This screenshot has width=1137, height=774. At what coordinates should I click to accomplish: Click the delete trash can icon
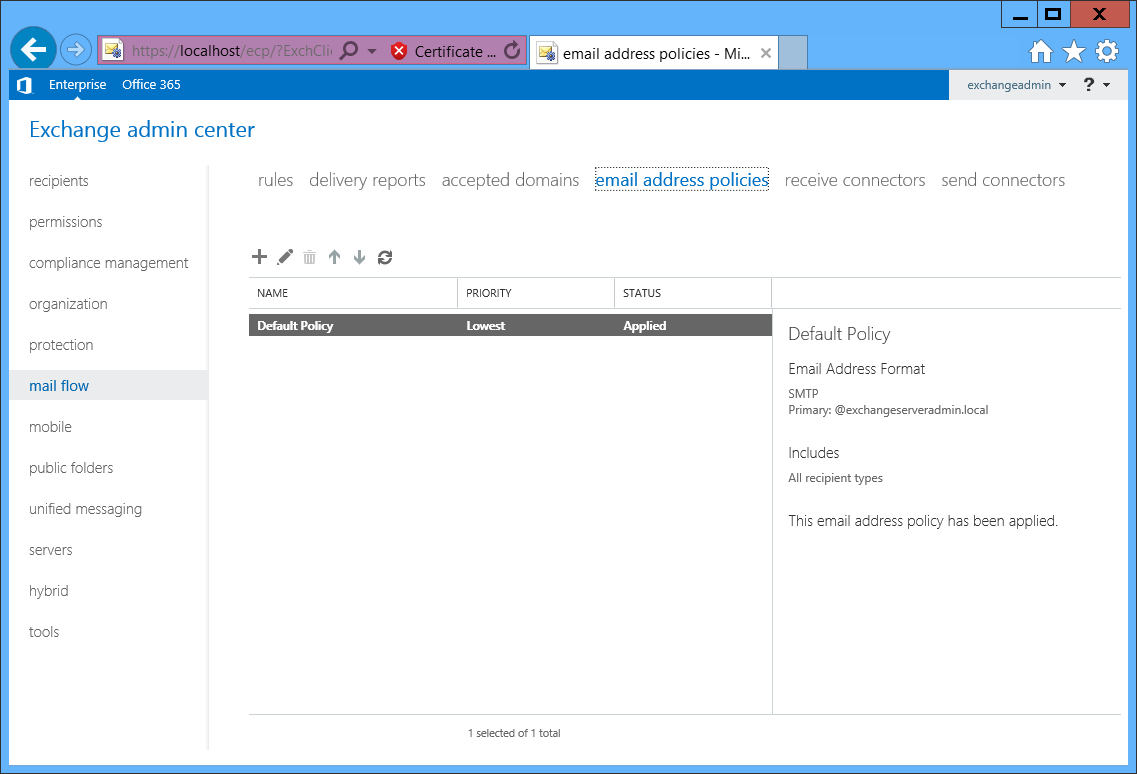pos(310,257)
